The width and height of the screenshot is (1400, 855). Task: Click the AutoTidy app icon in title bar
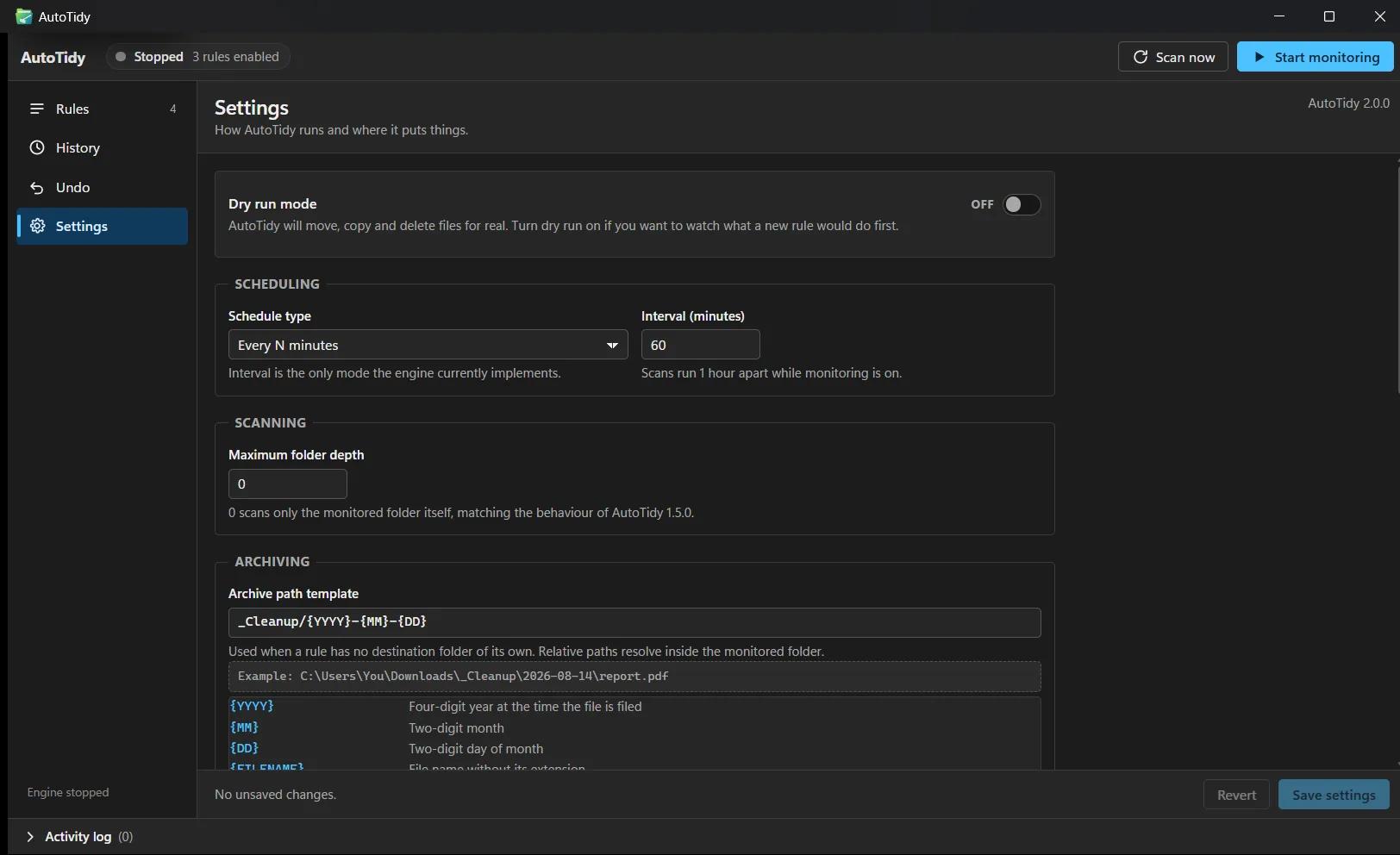point(24,16)
